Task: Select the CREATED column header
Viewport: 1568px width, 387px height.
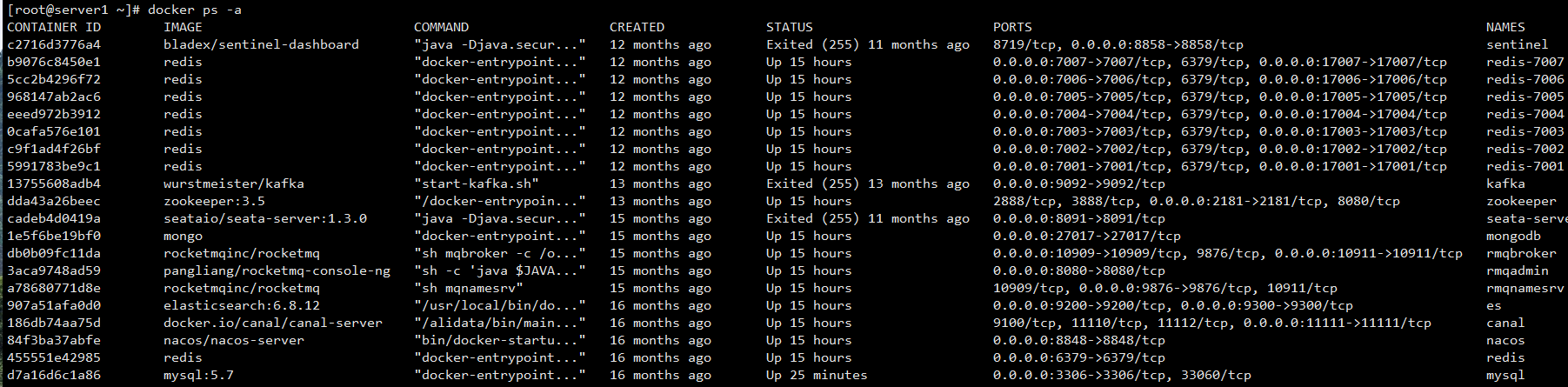Action: click(637, 27)
